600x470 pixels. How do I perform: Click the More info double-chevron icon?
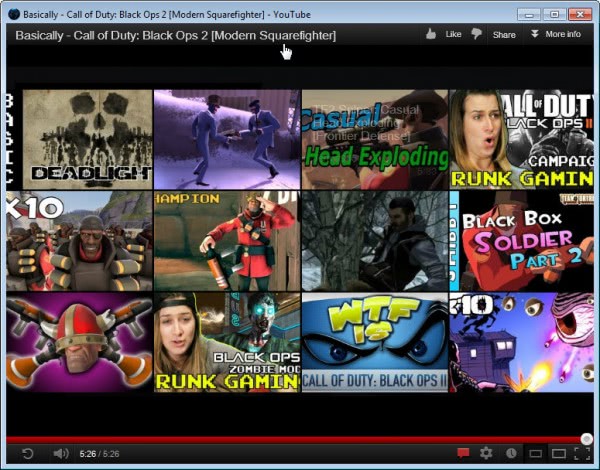[x=535, y=34]
